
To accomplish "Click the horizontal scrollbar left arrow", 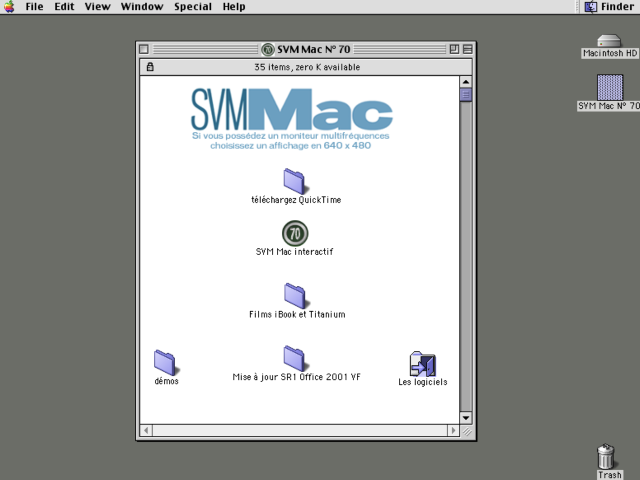I will (146, 430).
